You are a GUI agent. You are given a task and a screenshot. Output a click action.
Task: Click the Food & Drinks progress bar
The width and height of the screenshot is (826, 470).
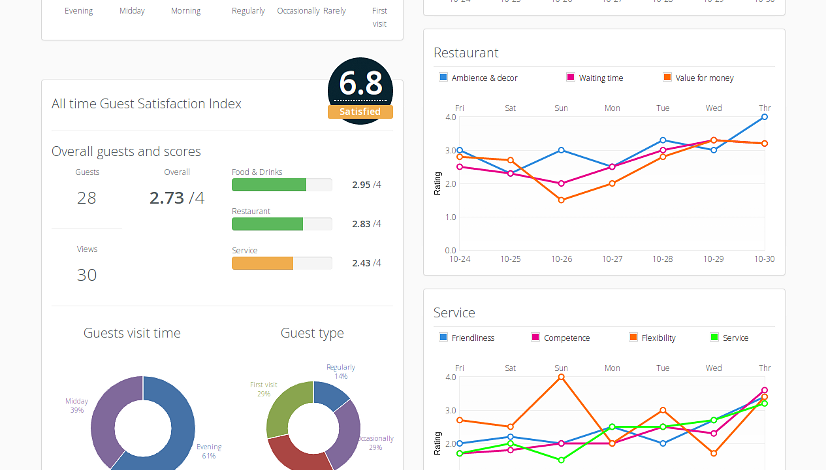coord(281,185)
